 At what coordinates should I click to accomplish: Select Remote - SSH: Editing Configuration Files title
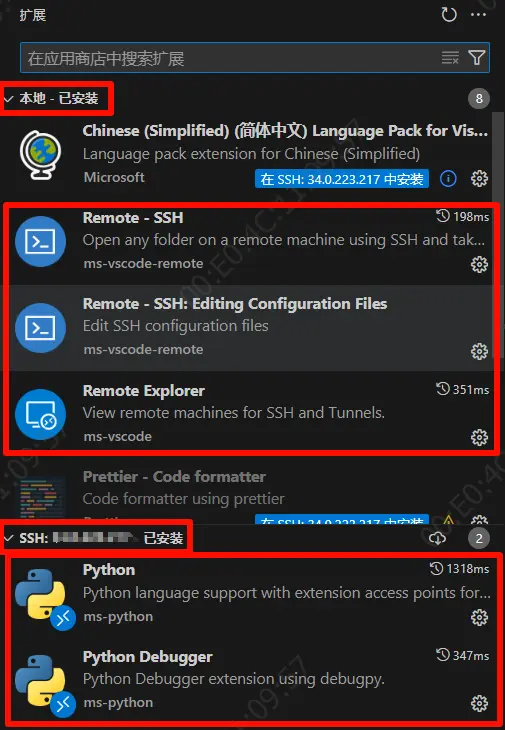[x=235, y=304]
